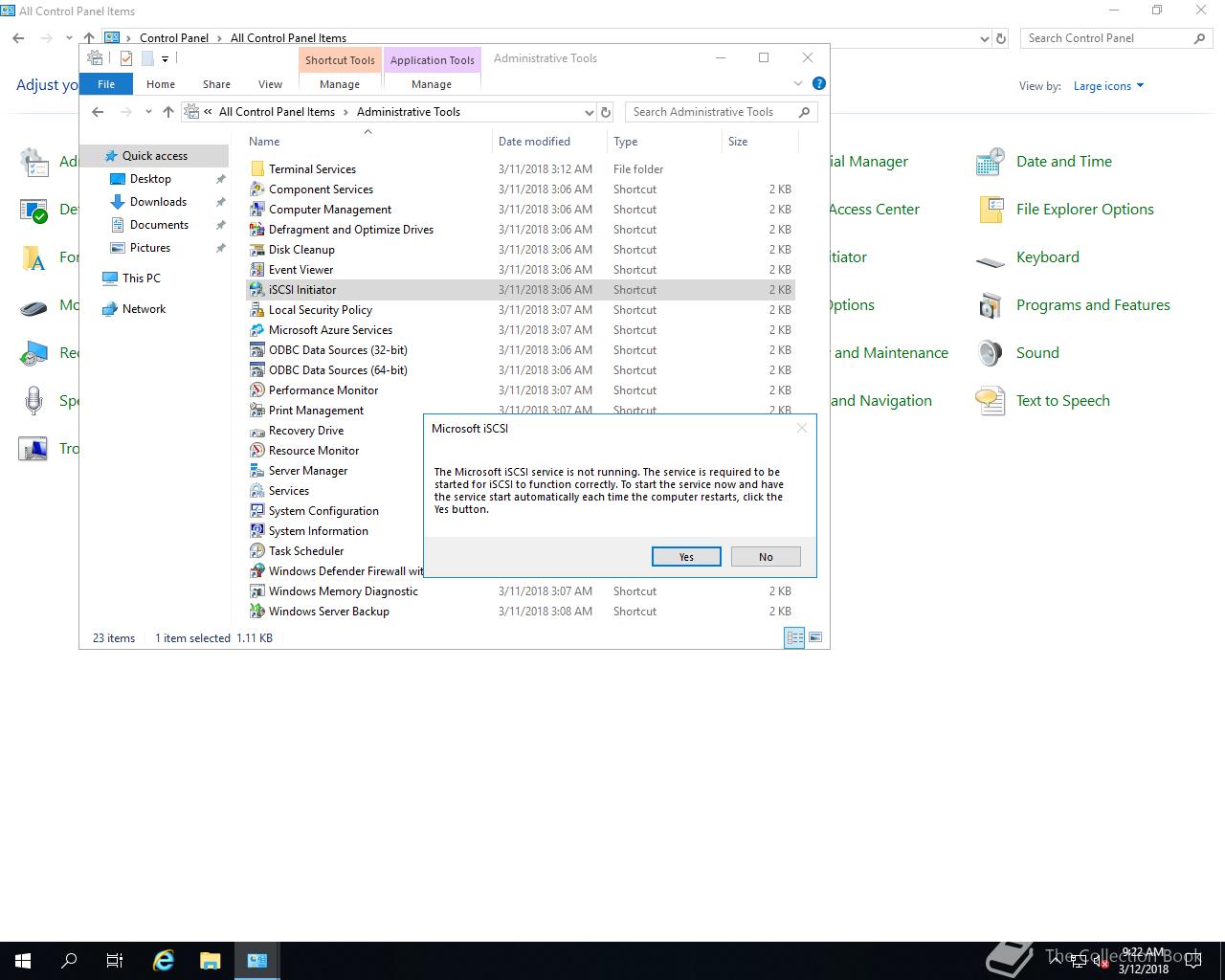Open Internet Explorer from the taskbar

pos(164,960)
